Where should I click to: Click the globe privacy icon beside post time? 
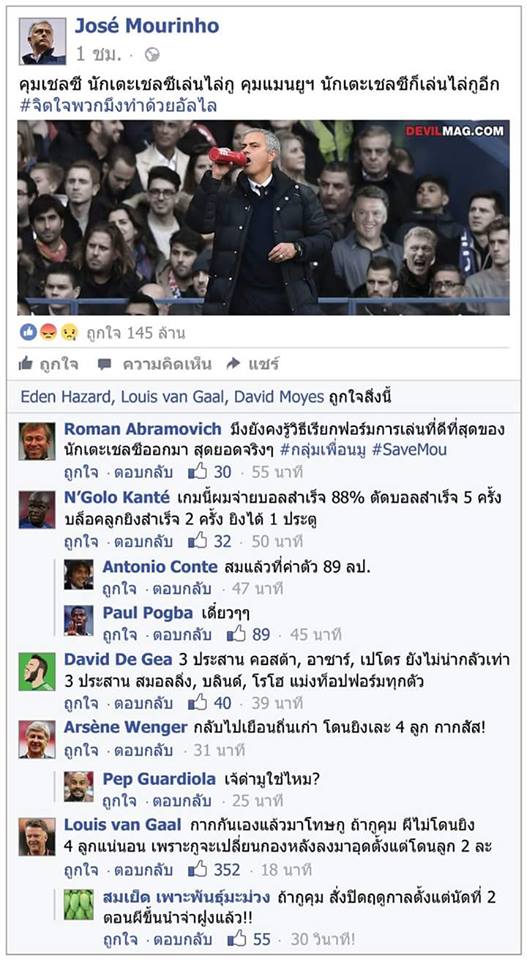click(x=152, y=54)
